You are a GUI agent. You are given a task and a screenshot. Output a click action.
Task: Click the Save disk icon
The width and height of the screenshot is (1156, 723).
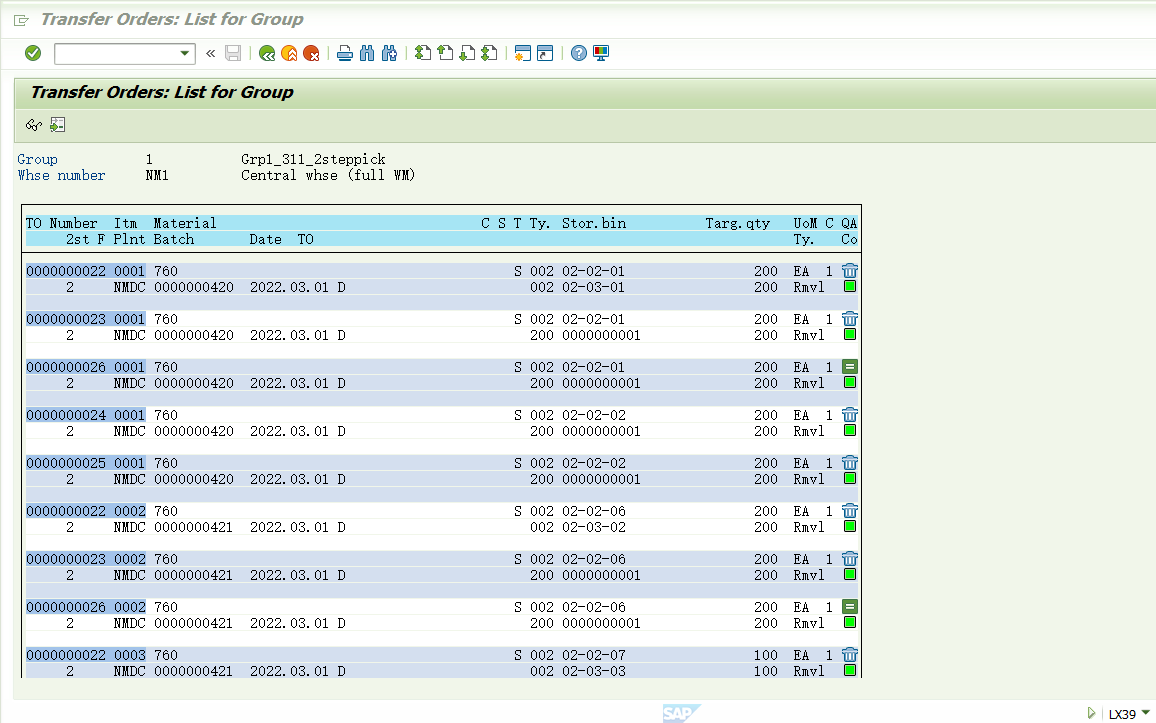[233, 53]
